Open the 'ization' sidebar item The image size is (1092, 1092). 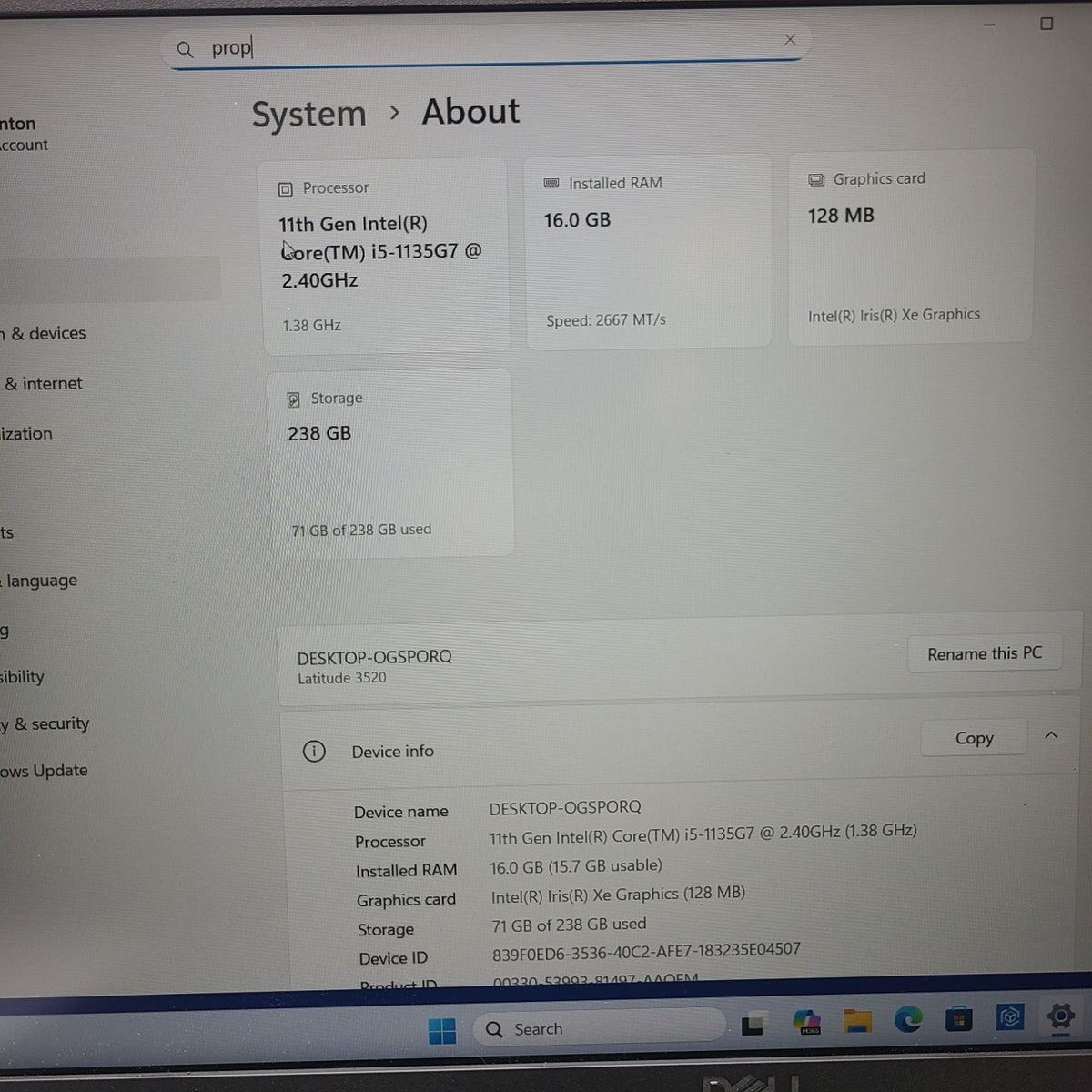pyautogui.click(x=26, y=434)
